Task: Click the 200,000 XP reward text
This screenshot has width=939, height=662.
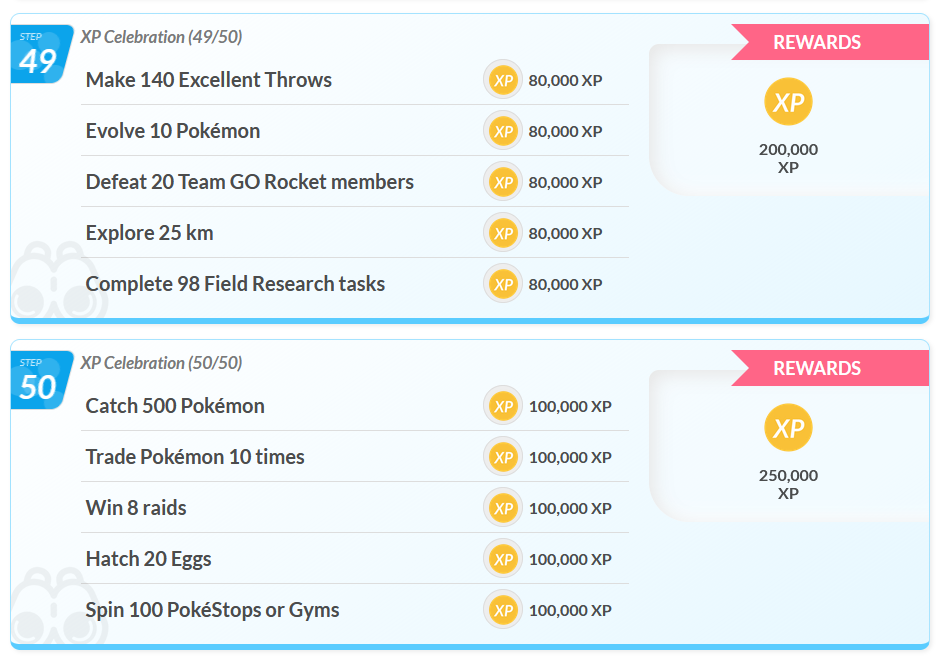Action: (788, 158)
